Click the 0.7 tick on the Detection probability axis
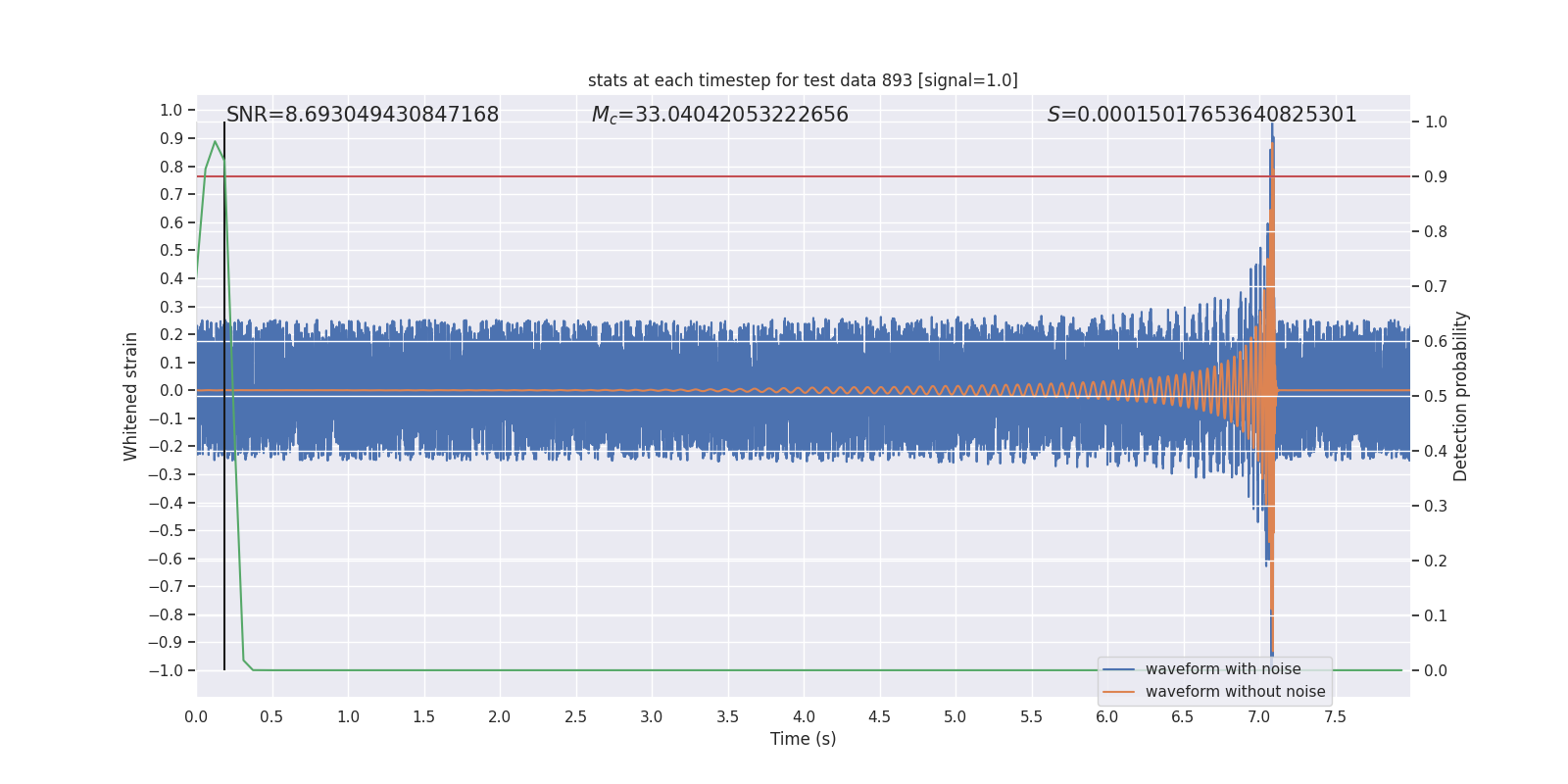This screenshot has width=1568, height=784. [x=1436, y=287]
